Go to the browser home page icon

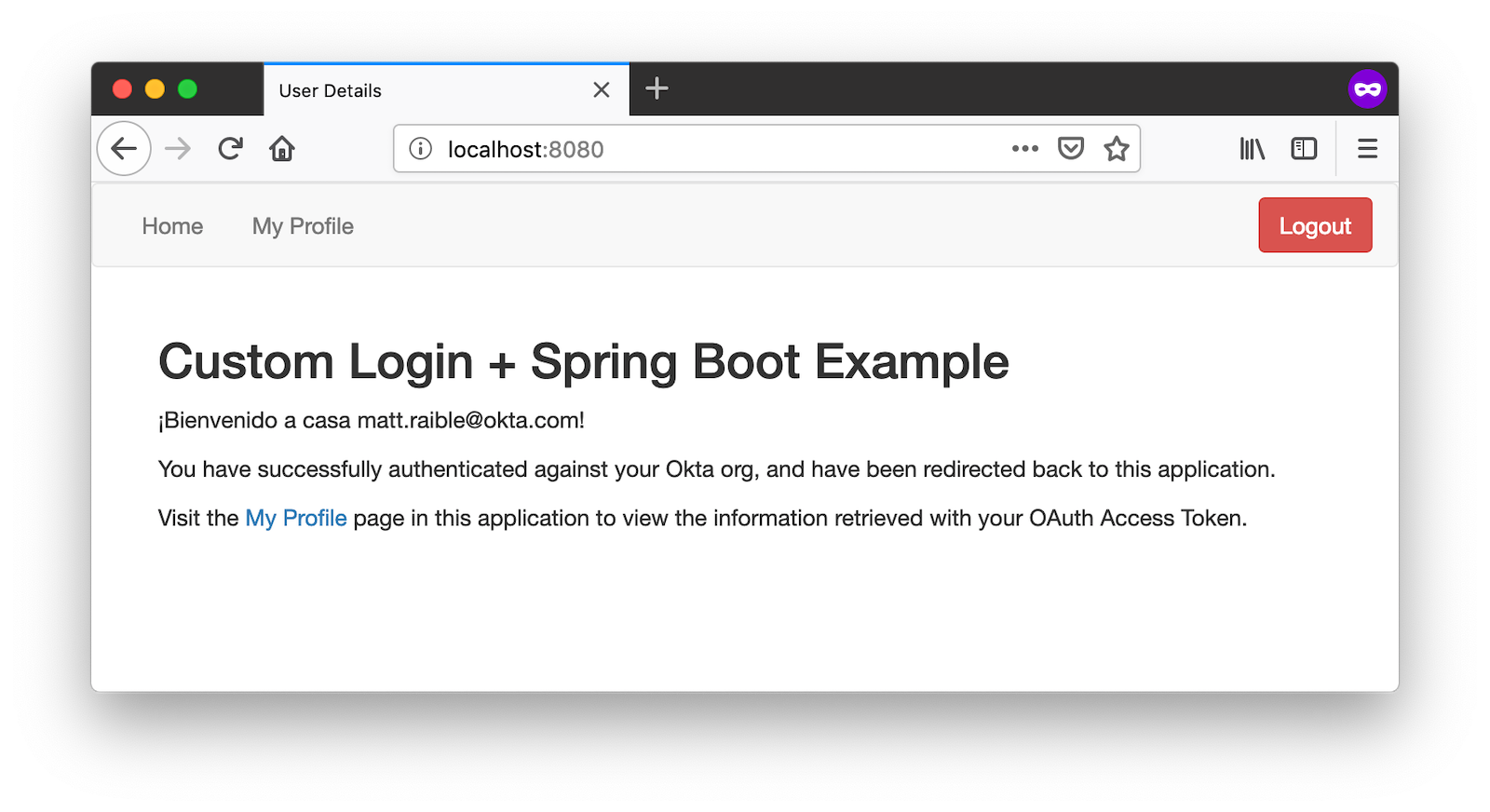tap(282, 149)
